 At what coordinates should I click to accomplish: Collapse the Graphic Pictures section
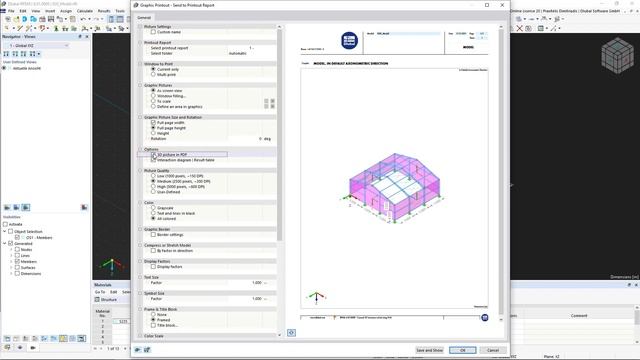point(140,85)
